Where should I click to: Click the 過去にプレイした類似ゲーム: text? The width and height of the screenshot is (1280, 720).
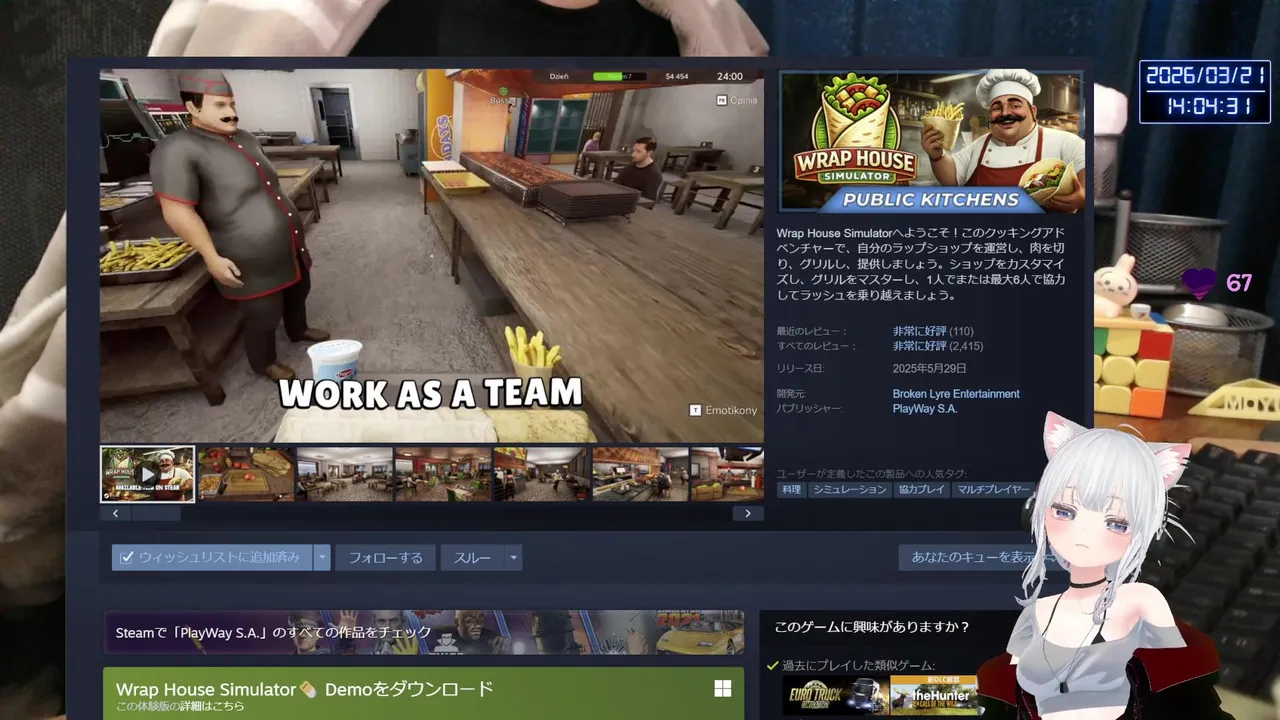coord(859,666)
